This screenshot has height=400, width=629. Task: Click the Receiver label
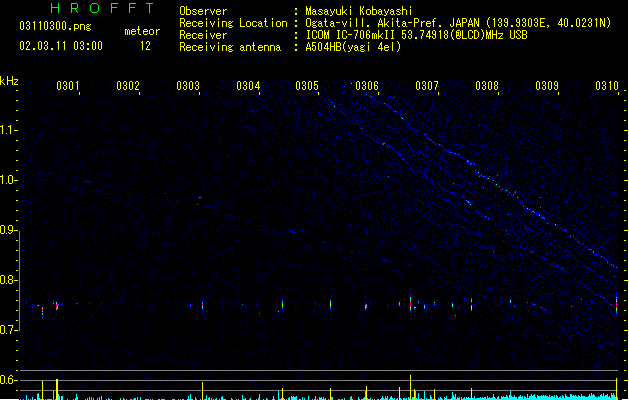(203, 35)
